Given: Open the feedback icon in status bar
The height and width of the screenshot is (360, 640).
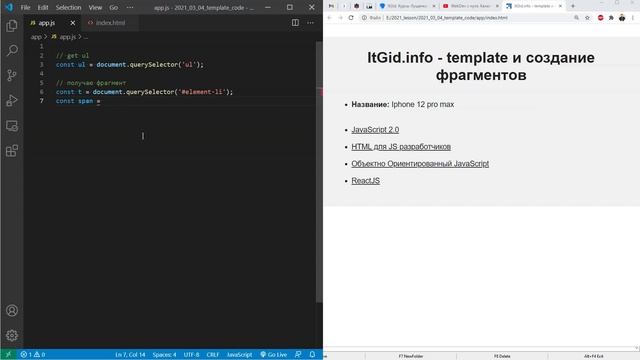Looking at the screenshot, I should coord(298,355).
